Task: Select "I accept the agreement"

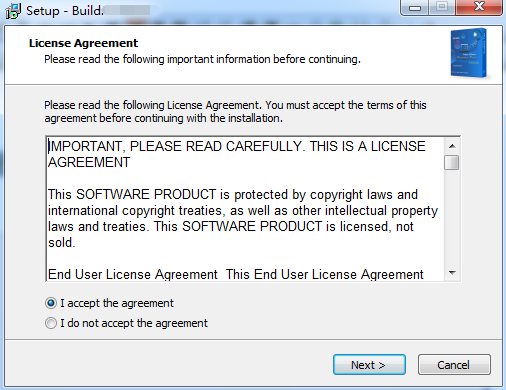Action: click(x=109, y=303)
